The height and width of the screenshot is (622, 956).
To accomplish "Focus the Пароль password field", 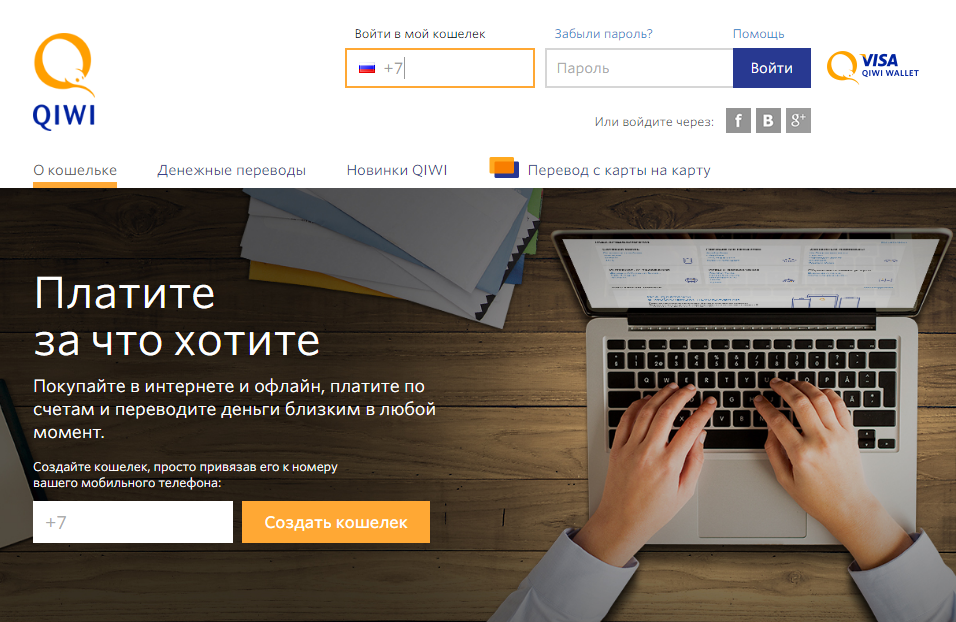I will pyautogui.click(x=639, y=68).
